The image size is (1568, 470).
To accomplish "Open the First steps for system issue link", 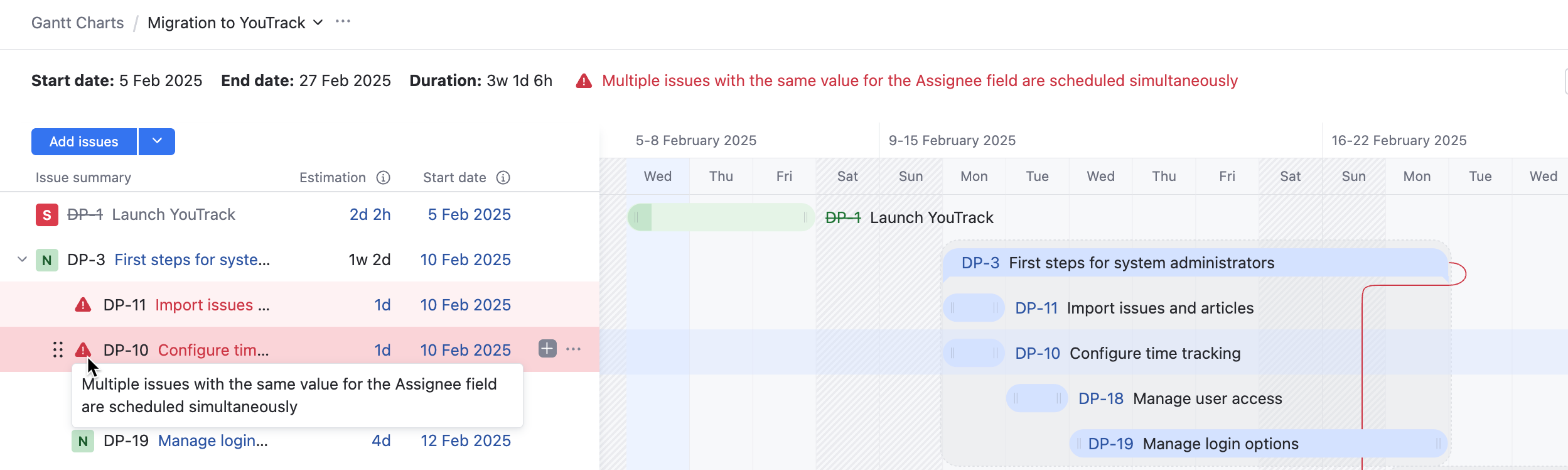I will 192,260.
